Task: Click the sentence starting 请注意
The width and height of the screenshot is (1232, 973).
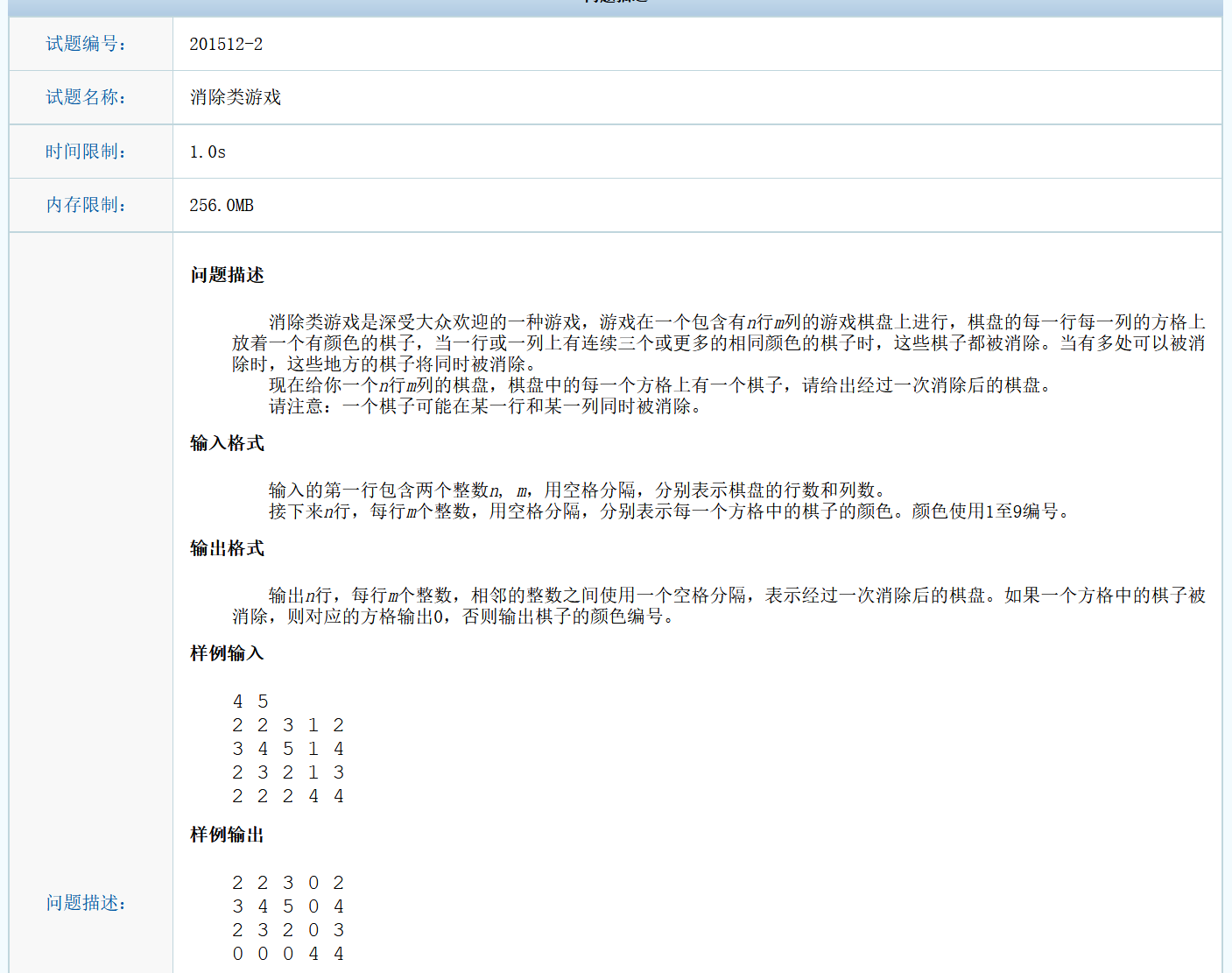Action: 487,406
